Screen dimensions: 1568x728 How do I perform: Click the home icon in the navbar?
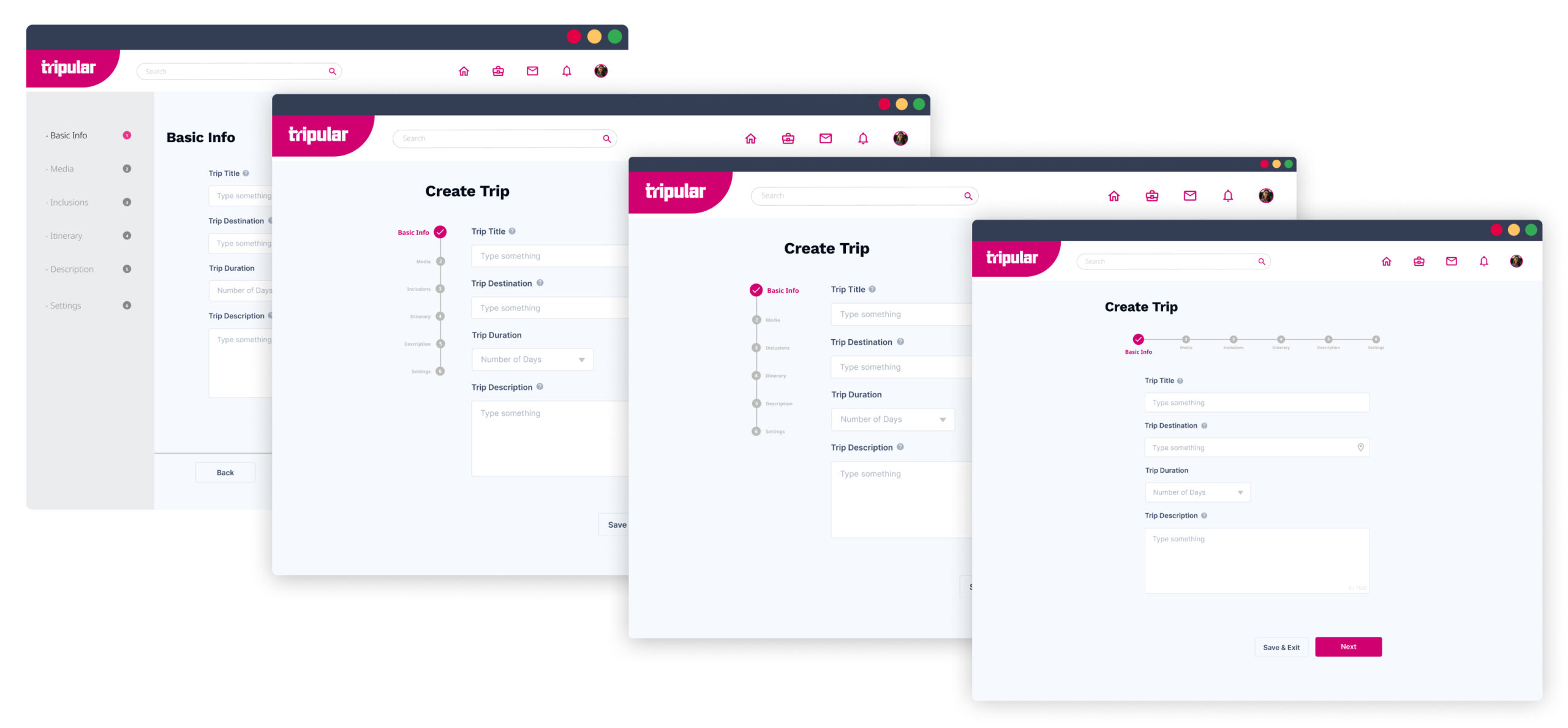(463, 70)
